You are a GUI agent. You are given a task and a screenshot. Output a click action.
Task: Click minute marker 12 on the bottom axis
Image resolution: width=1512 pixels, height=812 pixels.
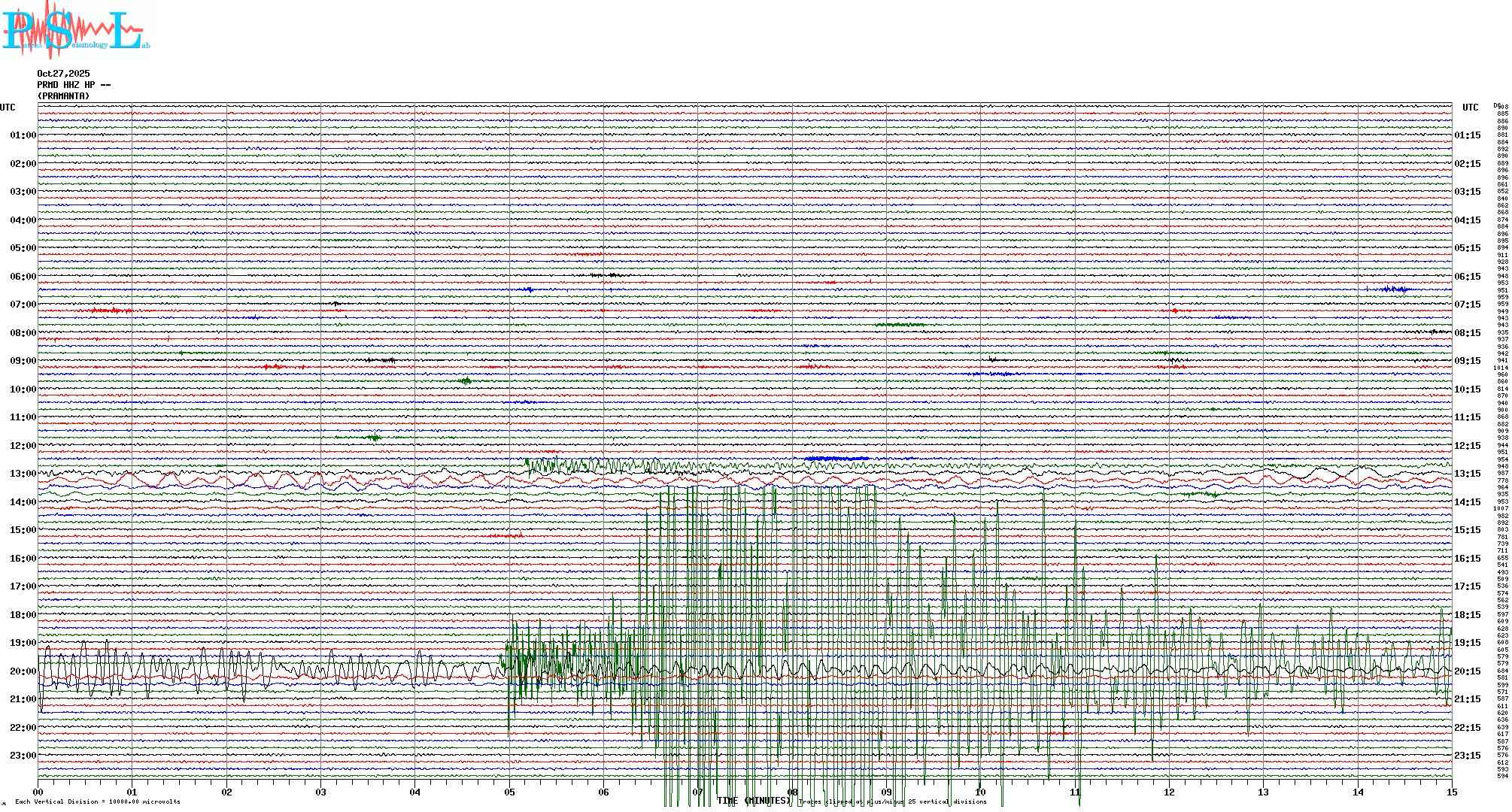coord(1169,792)
